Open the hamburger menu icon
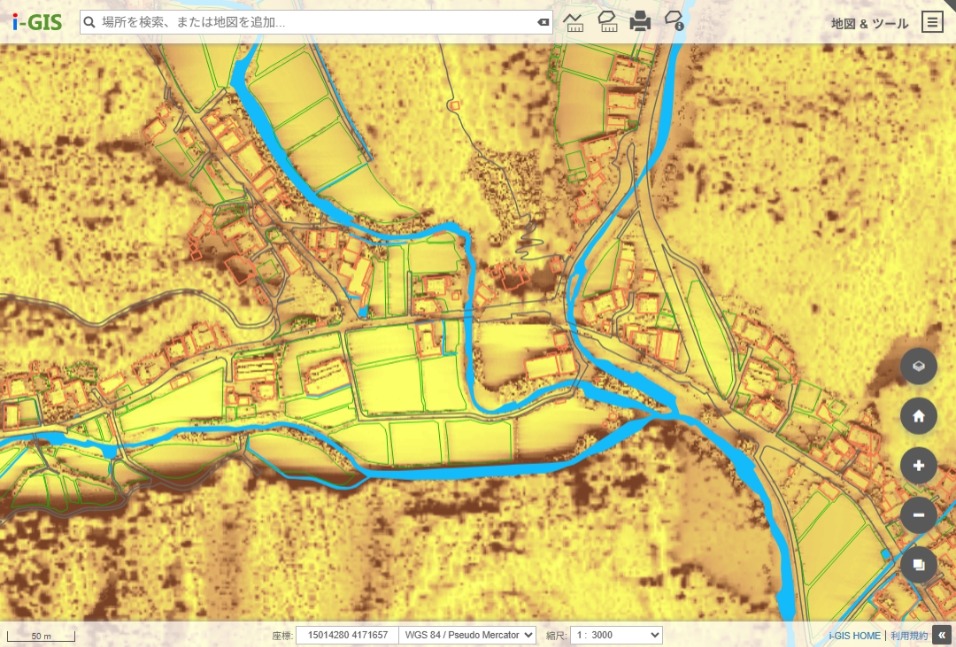Viewport: 956px width, 647px height. click(932, 22)
